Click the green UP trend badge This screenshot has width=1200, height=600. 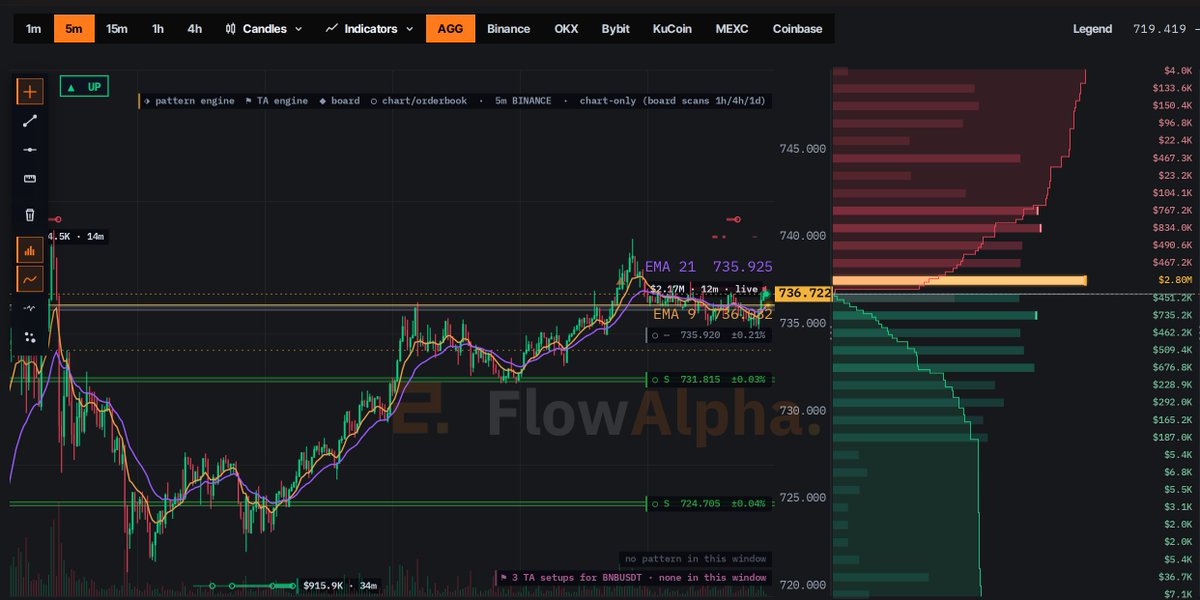click(84, 87)
